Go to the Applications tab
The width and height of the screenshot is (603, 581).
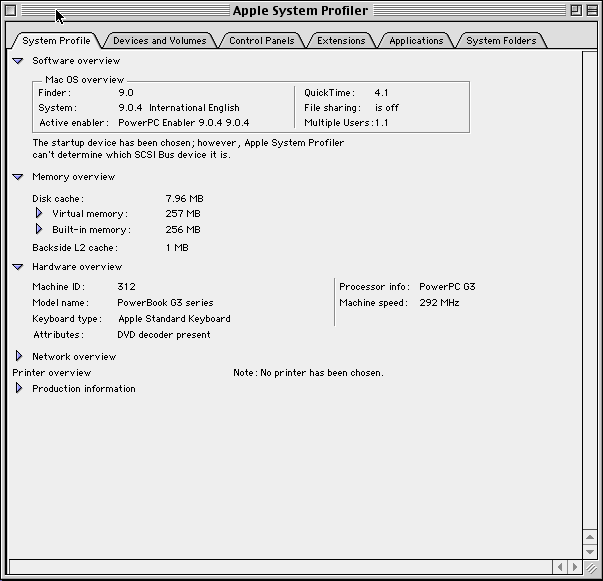point(416,40)
